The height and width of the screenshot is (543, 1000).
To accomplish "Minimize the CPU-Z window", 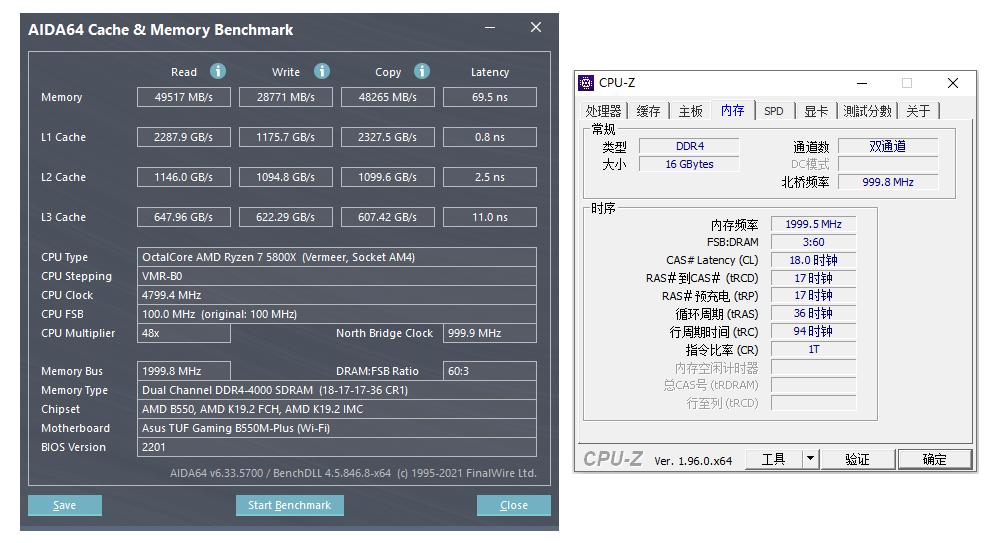I will coord(862,83).
